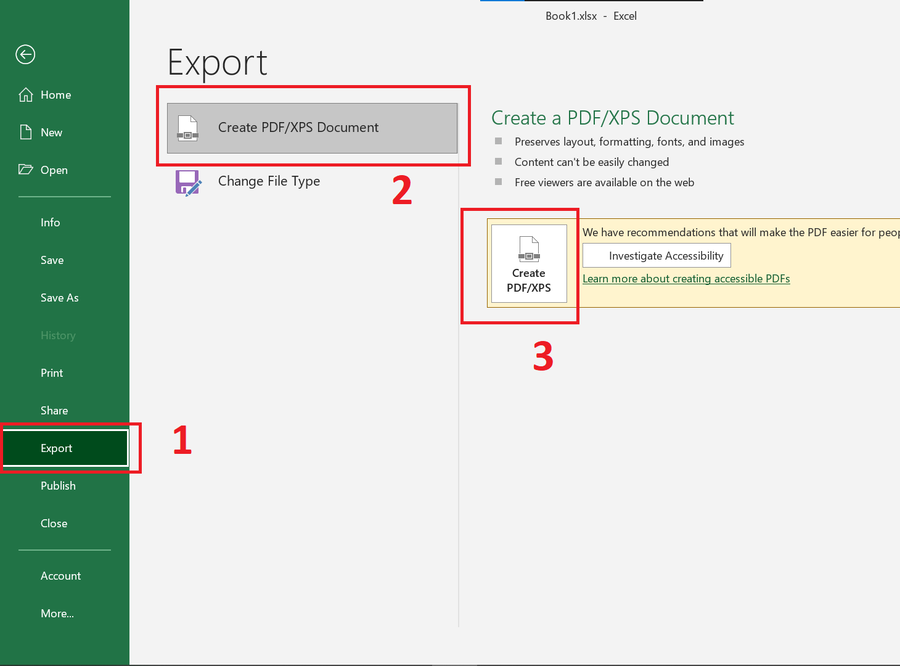Select the Change File Type option
The width and height of the screenshot is (900, 666).
pyautogui.click(x=312, y=181)
